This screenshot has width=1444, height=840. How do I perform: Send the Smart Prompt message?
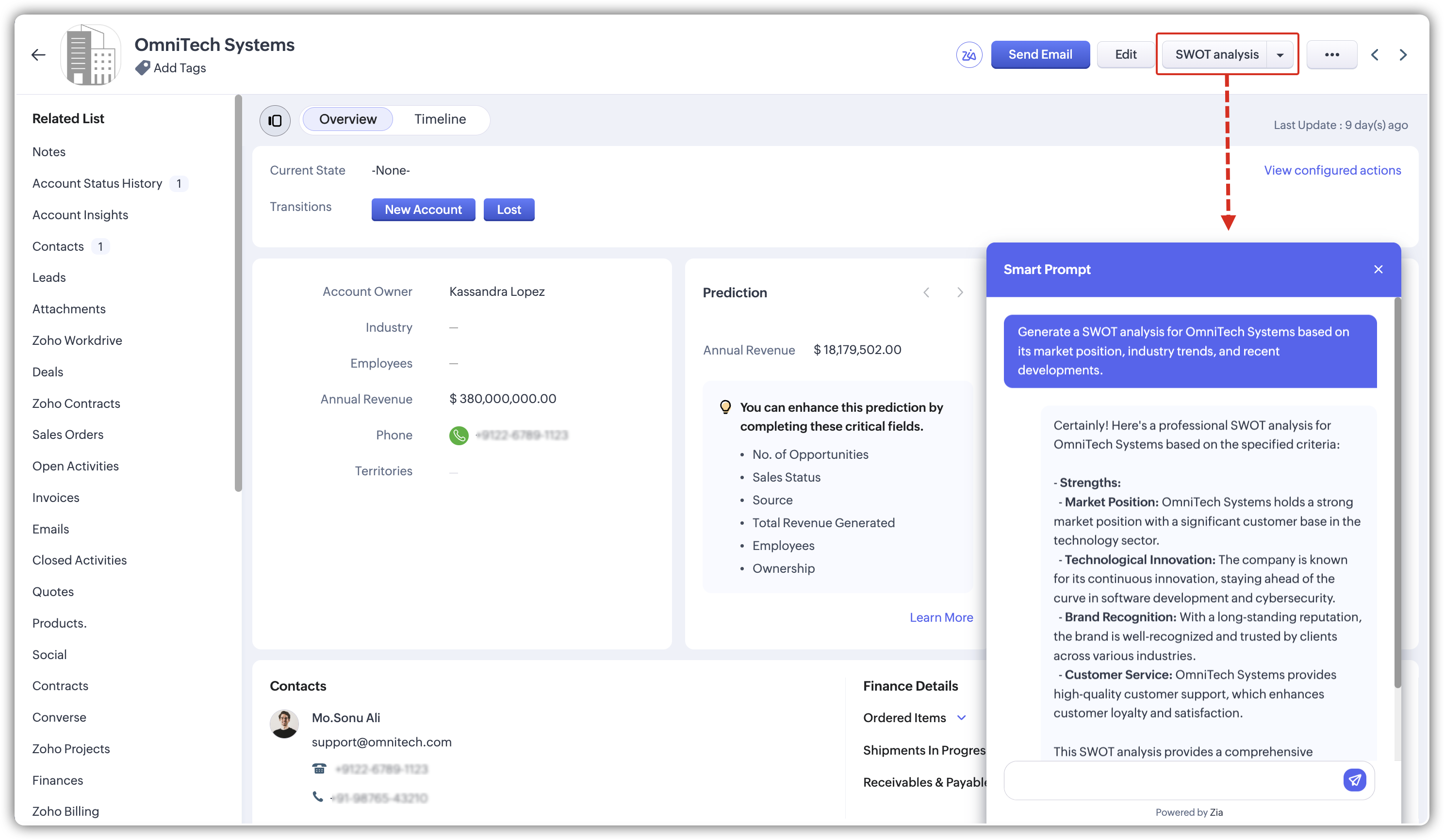click(1354, 779)
